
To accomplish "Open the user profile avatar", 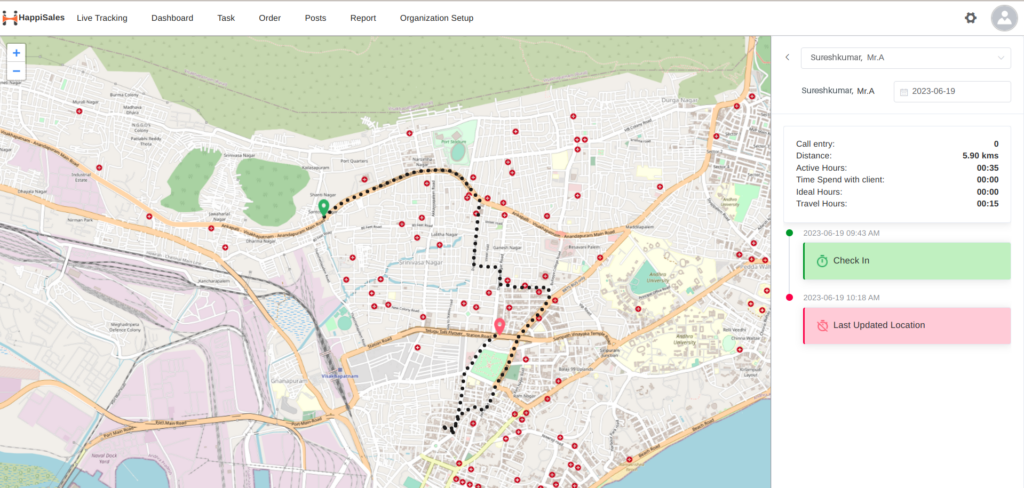I will 1004,18.
